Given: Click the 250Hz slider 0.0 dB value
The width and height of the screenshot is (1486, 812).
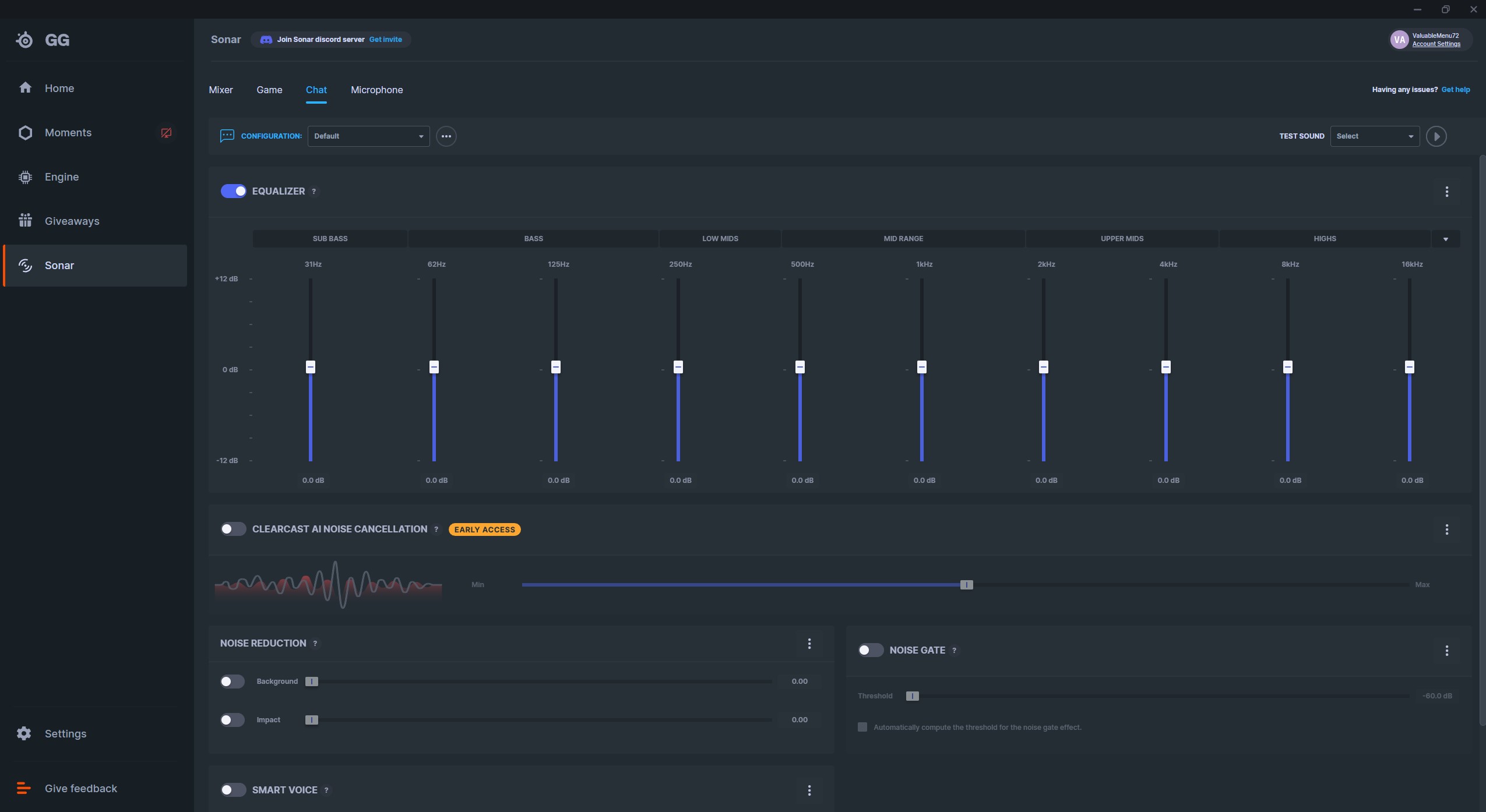Looking at the screenshot, I should coord(680,481).
